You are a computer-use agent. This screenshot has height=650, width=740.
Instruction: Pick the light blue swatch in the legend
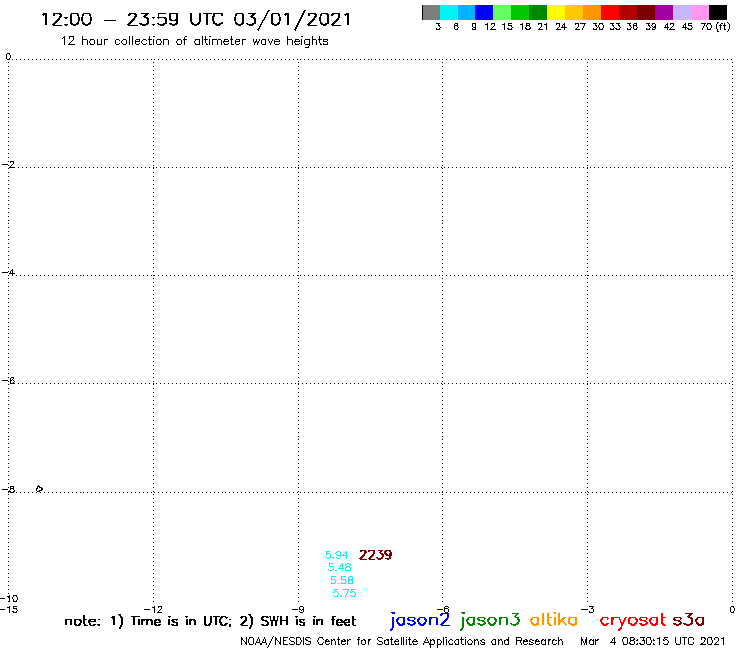466,12
